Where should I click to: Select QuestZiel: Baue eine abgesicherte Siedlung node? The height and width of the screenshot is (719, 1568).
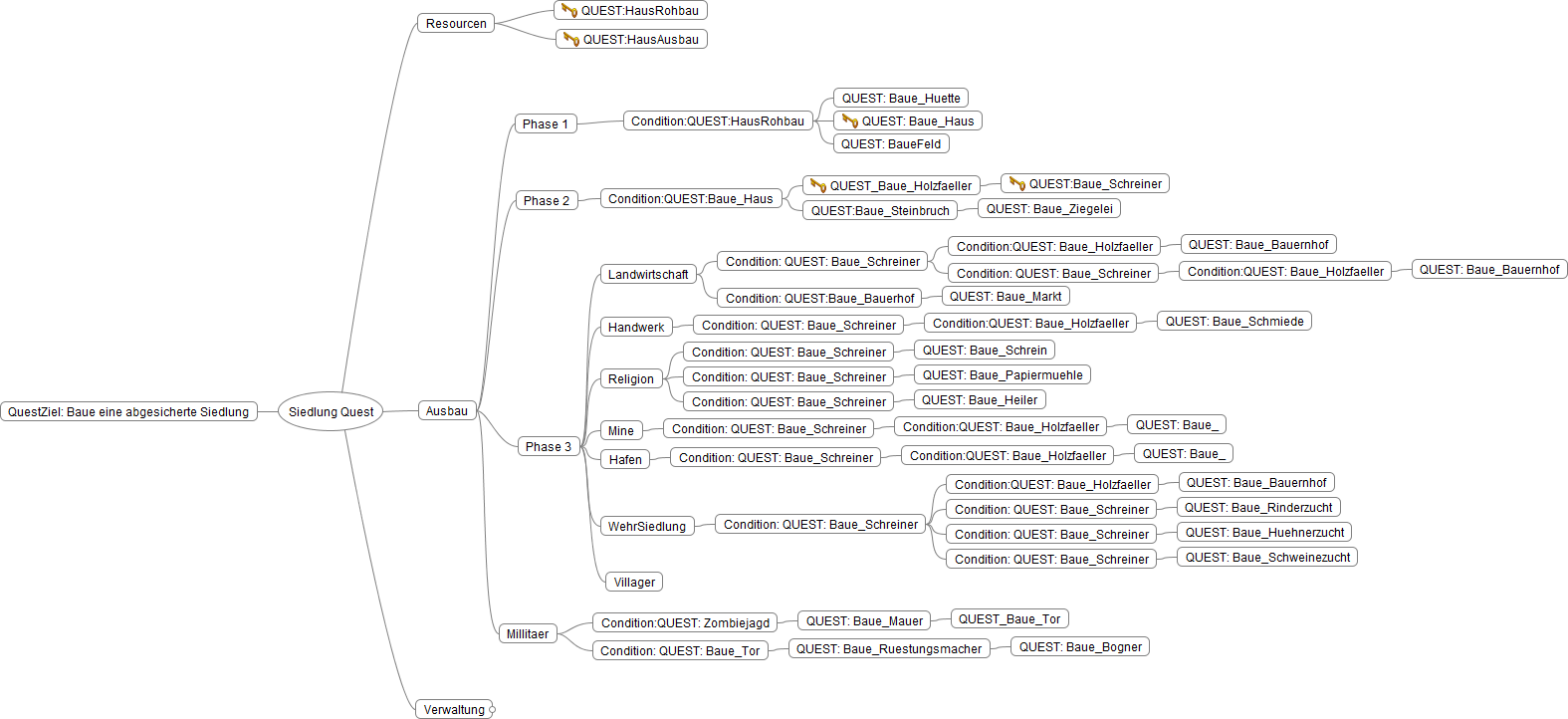tap(128, 412)
